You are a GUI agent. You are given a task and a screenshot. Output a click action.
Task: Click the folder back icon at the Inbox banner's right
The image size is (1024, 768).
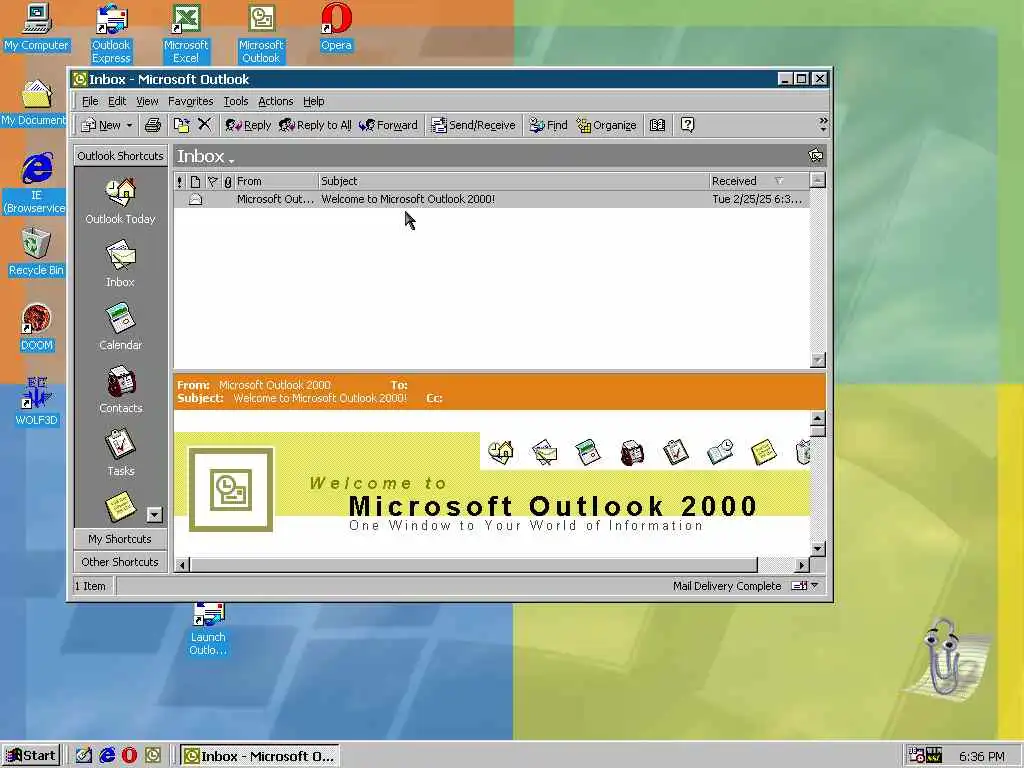(816, 155)
